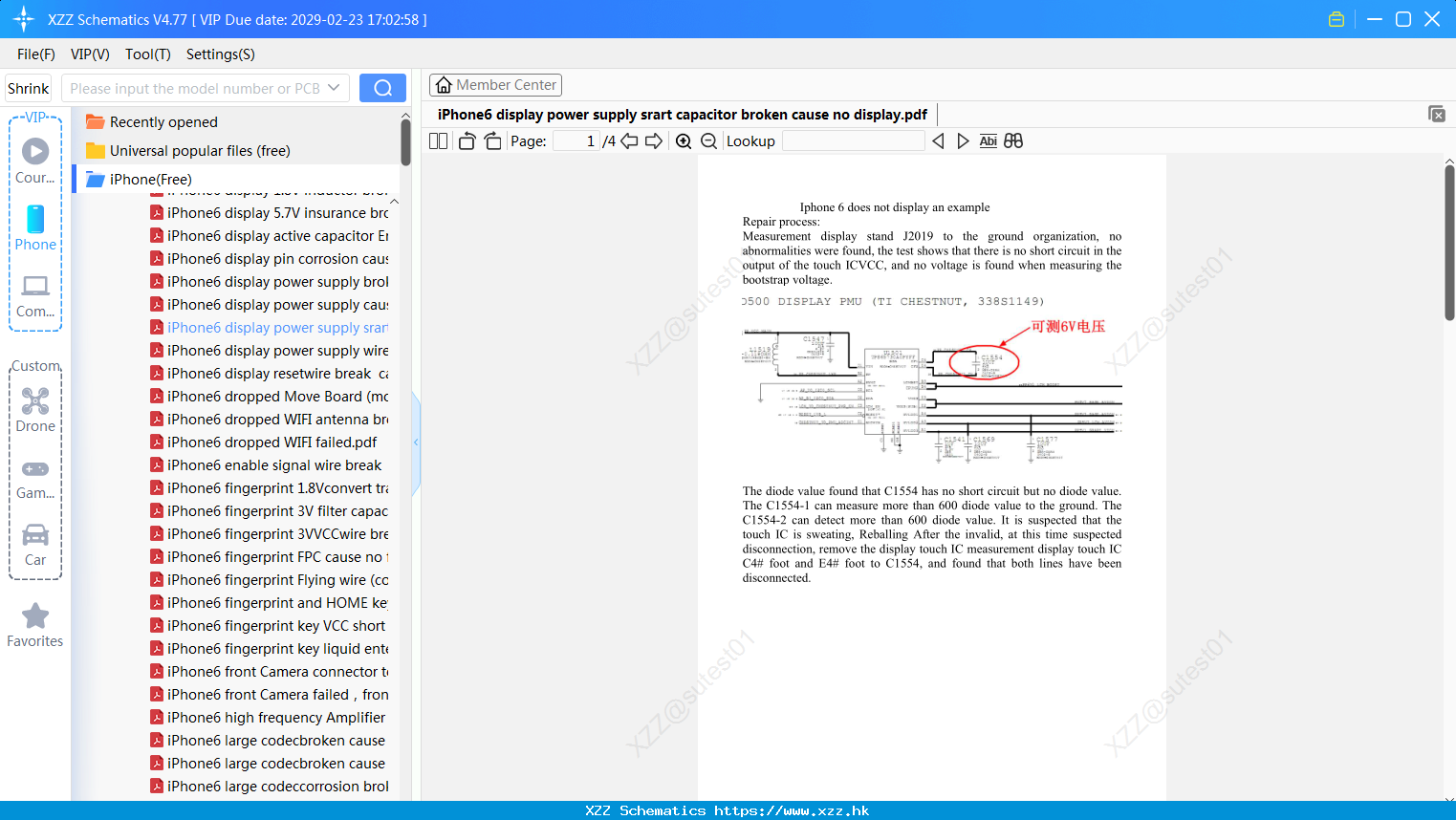
Task: Click the file tree vertical scrollbar
Action: 405,143
